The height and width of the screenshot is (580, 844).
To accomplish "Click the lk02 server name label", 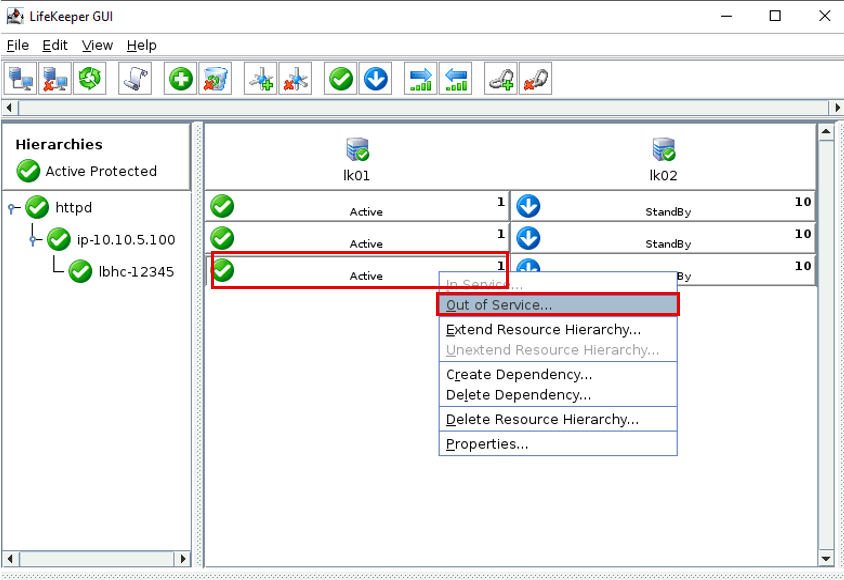I will click(663, 176).
